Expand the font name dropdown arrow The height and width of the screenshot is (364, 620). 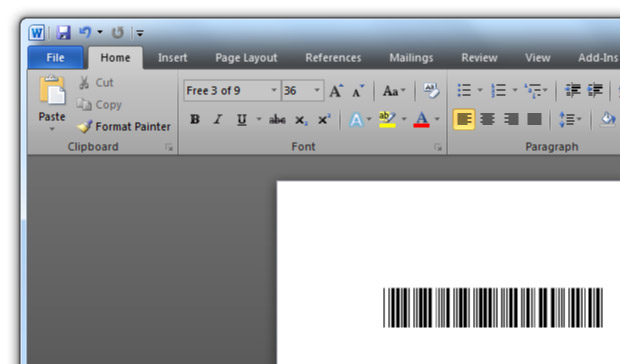[274, 91]
